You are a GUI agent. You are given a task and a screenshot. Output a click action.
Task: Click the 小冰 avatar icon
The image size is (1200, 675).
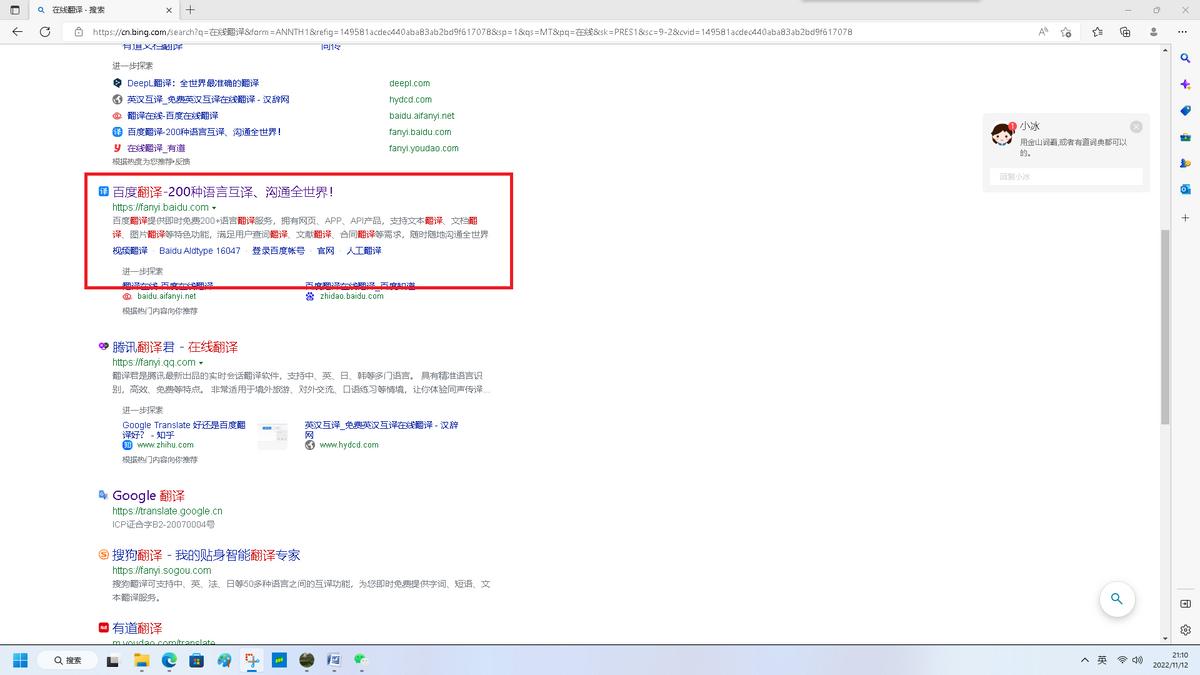tap(1002, 134)
